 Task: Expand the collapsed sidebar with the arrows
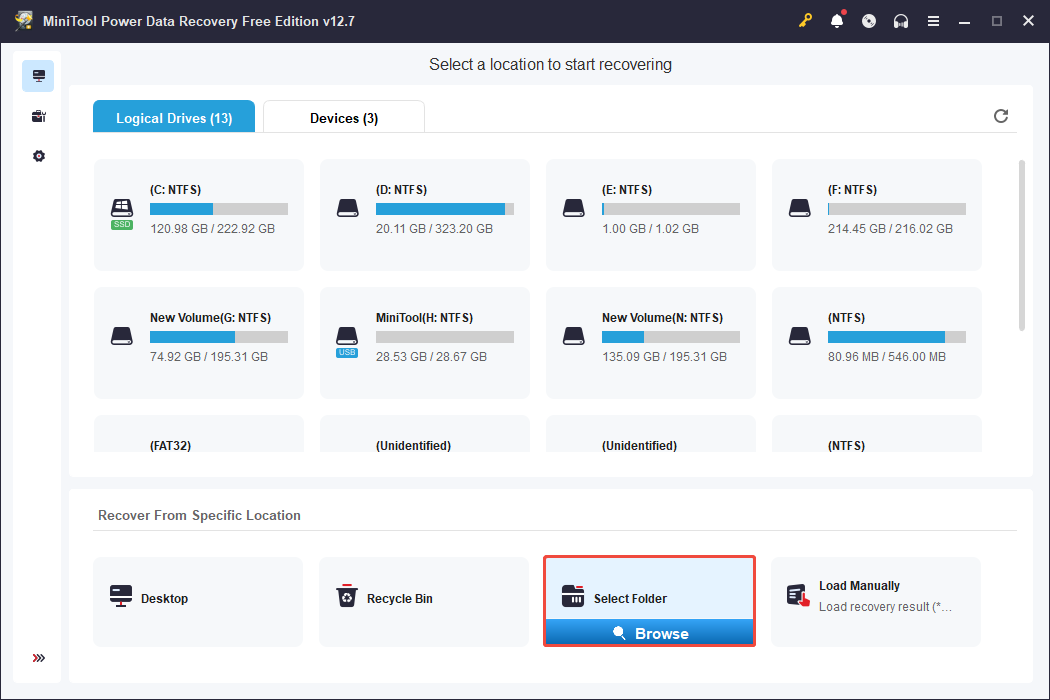[38, 658]
